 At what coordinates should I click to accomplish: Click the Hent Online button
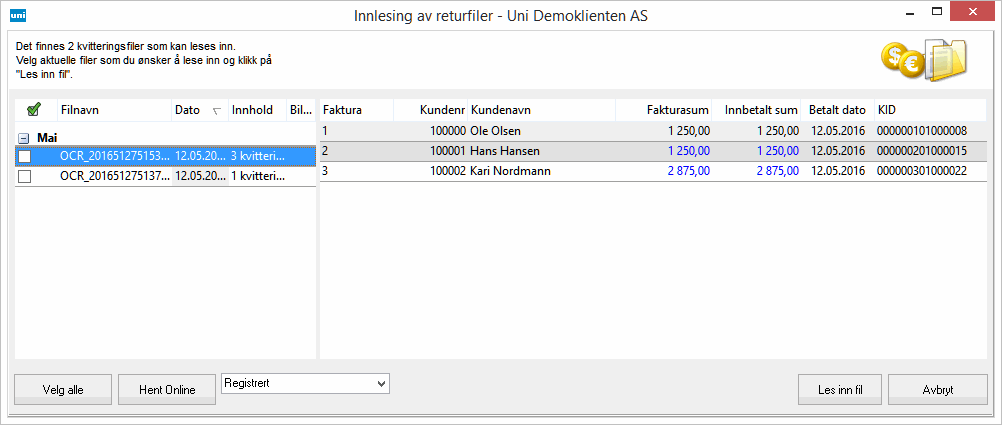click(166, 390)
